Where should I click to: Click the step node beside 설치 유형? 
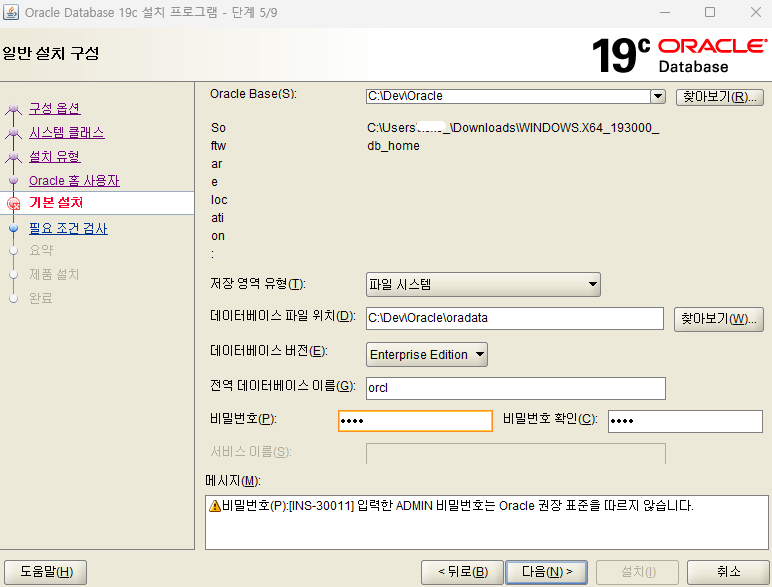13,157
